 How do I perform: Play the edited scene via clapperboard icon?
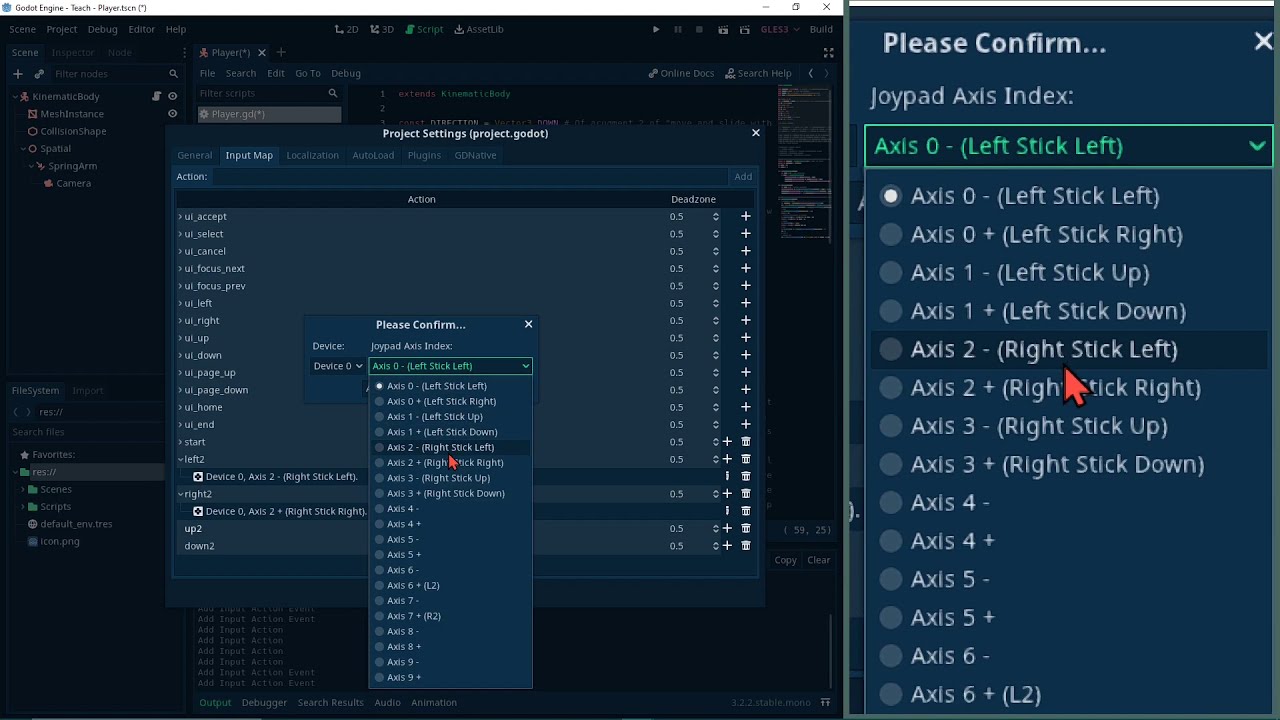[723, 29]
